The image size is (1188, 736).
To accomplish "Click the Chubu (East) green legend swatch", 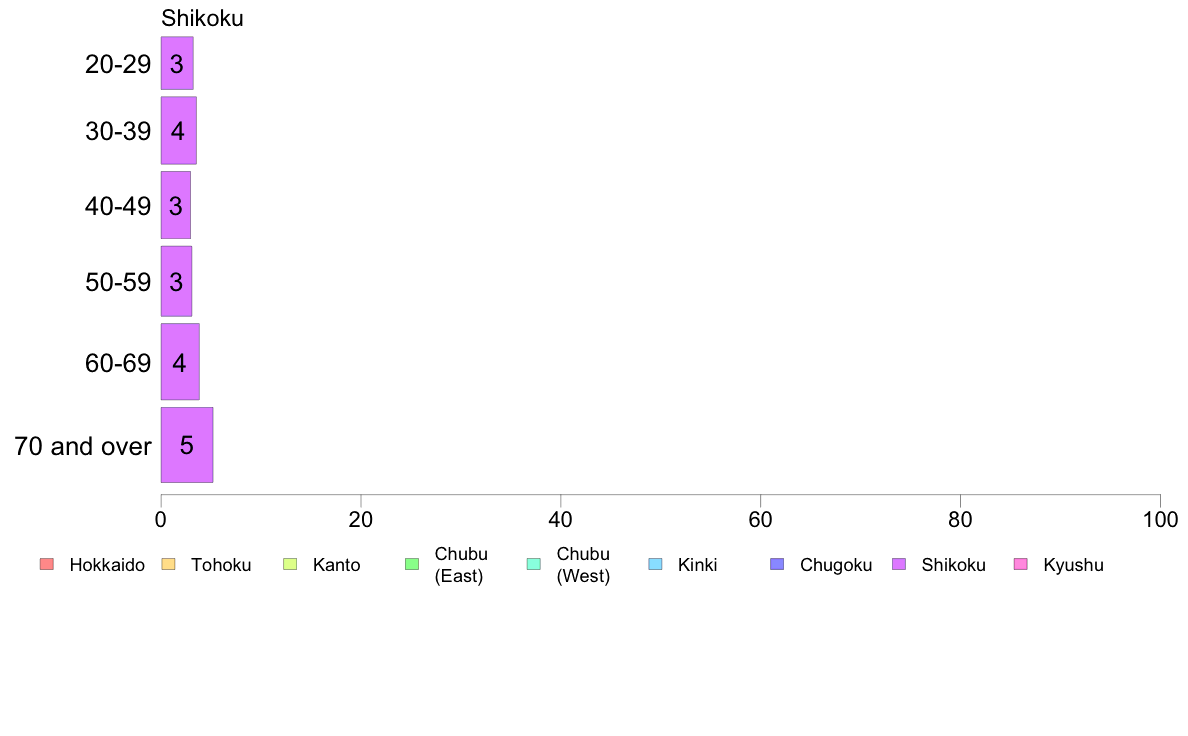I will [412, 564].
